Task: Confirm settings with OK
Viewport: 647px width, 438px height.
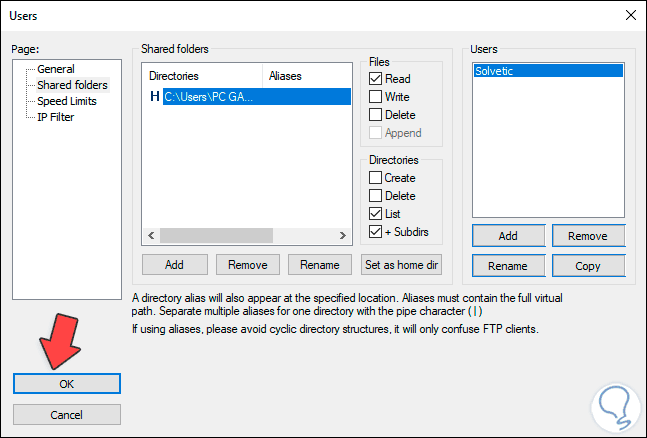Action: point(67,384)
